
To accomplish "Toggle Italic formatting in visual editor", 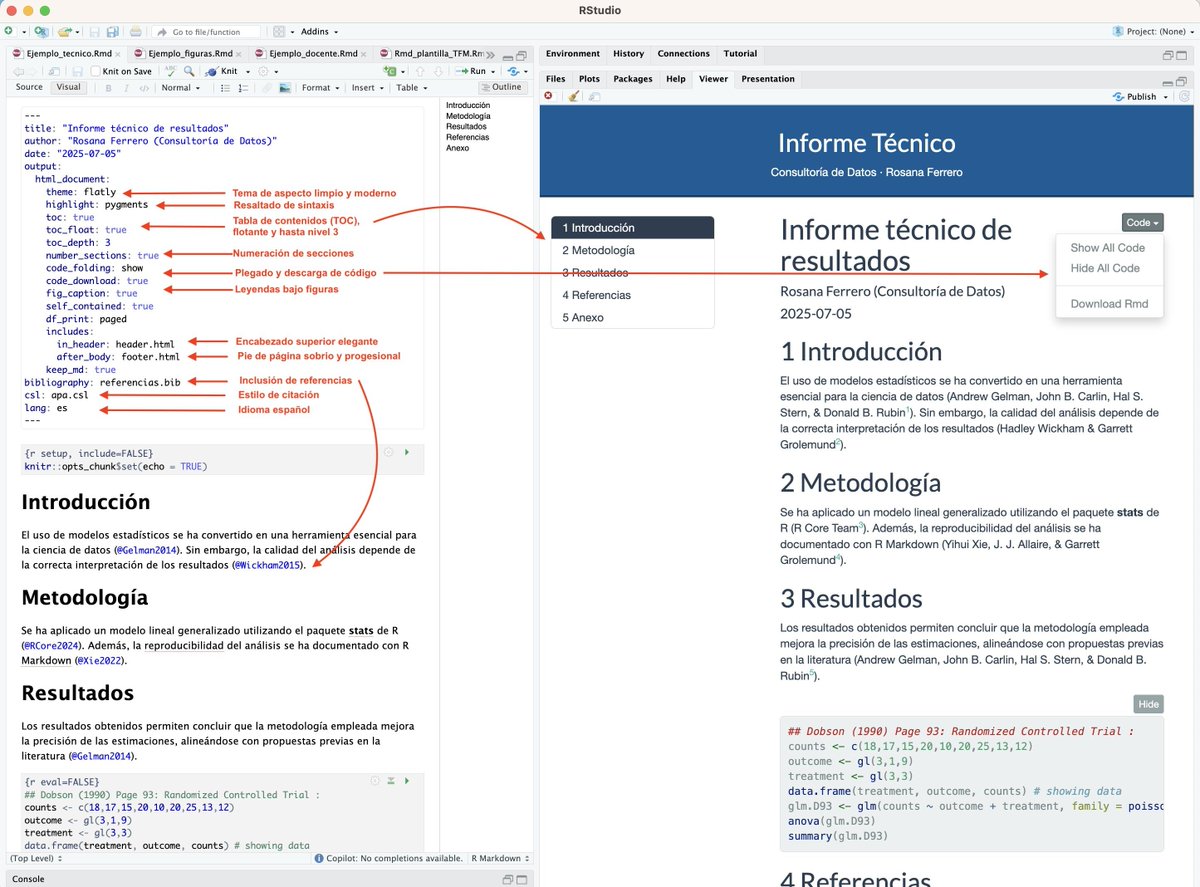I will coord(125,88).
